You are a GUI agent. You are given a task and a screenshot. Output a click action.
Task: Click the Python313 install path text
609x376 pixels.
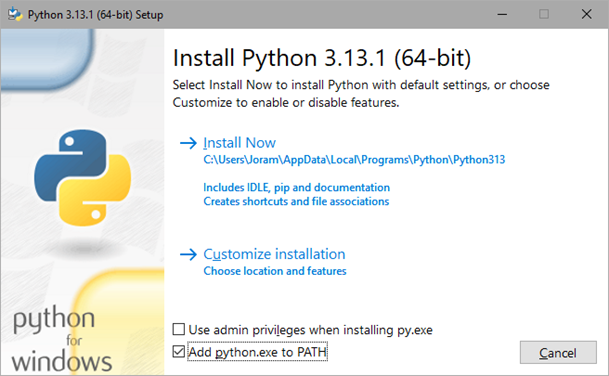click(x=354, y=160)
